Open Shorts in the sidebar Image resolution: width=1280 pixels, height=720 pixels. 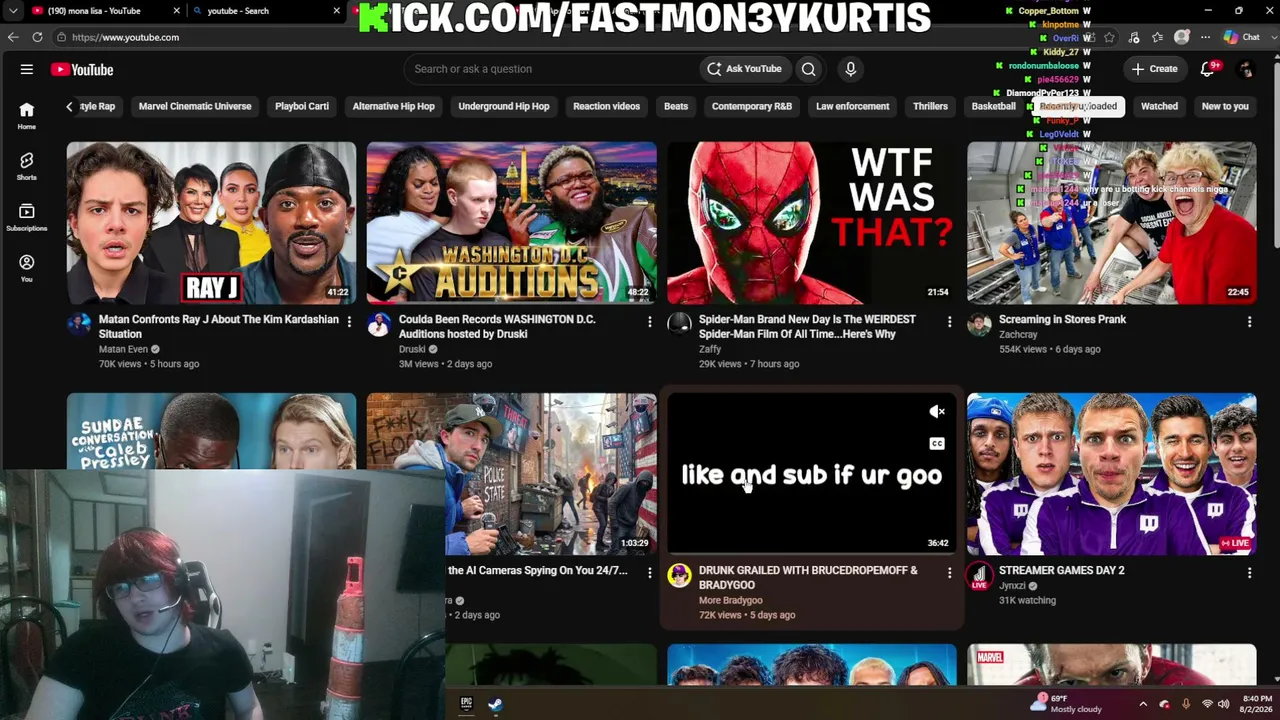tap(27, 166)
